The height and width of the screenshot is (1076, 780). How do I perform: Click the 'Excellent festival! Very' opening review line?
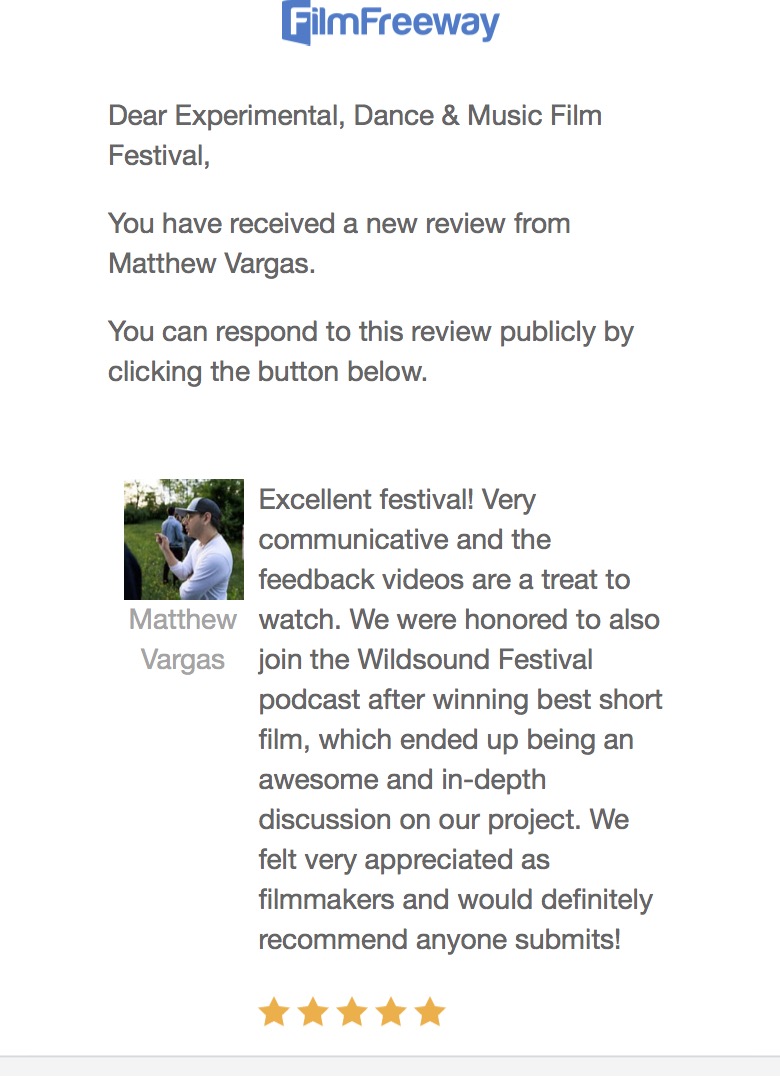(397, 499)
